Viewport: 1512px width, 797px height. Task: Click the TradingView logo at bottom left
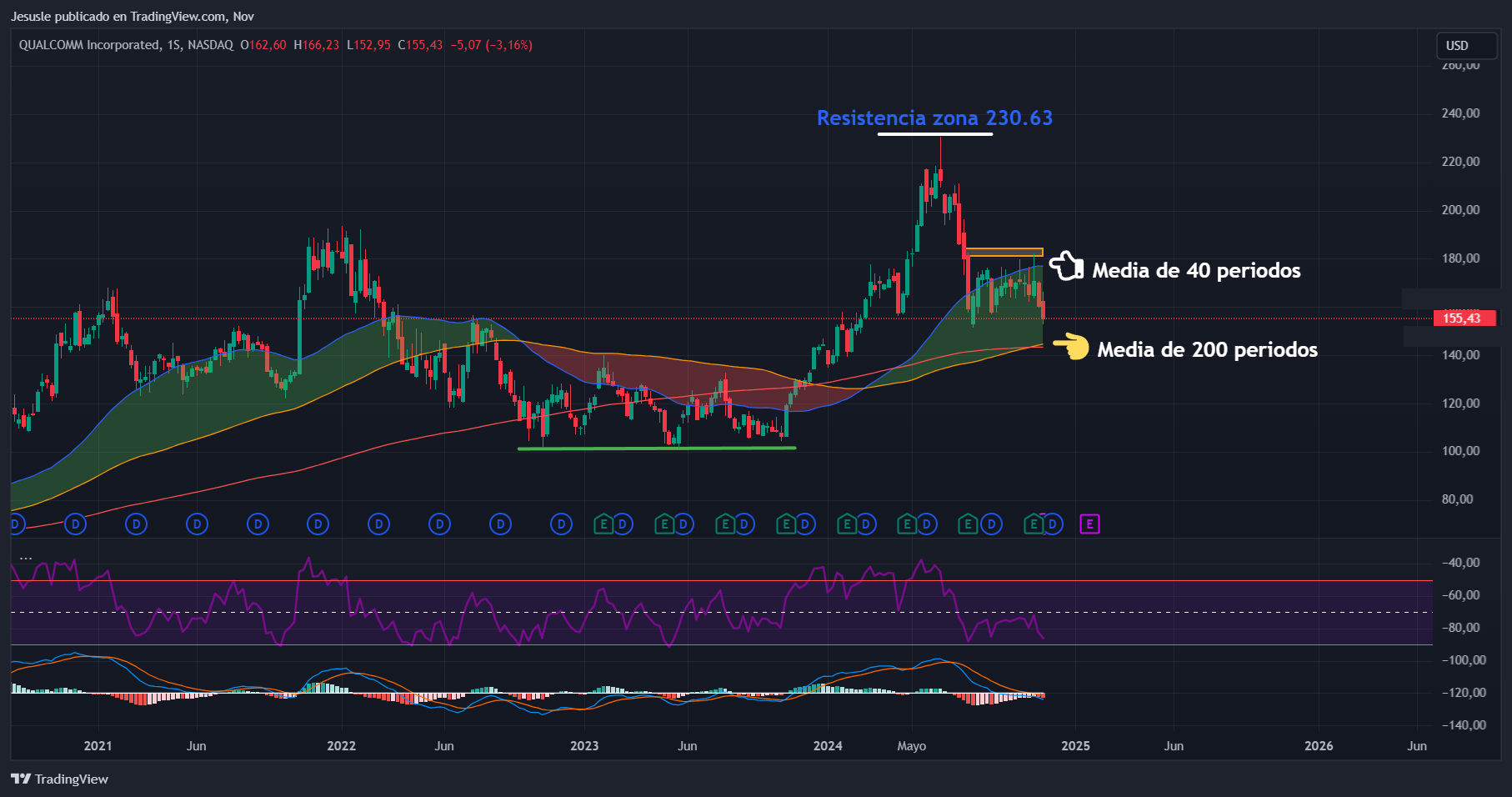pos(59,779)
